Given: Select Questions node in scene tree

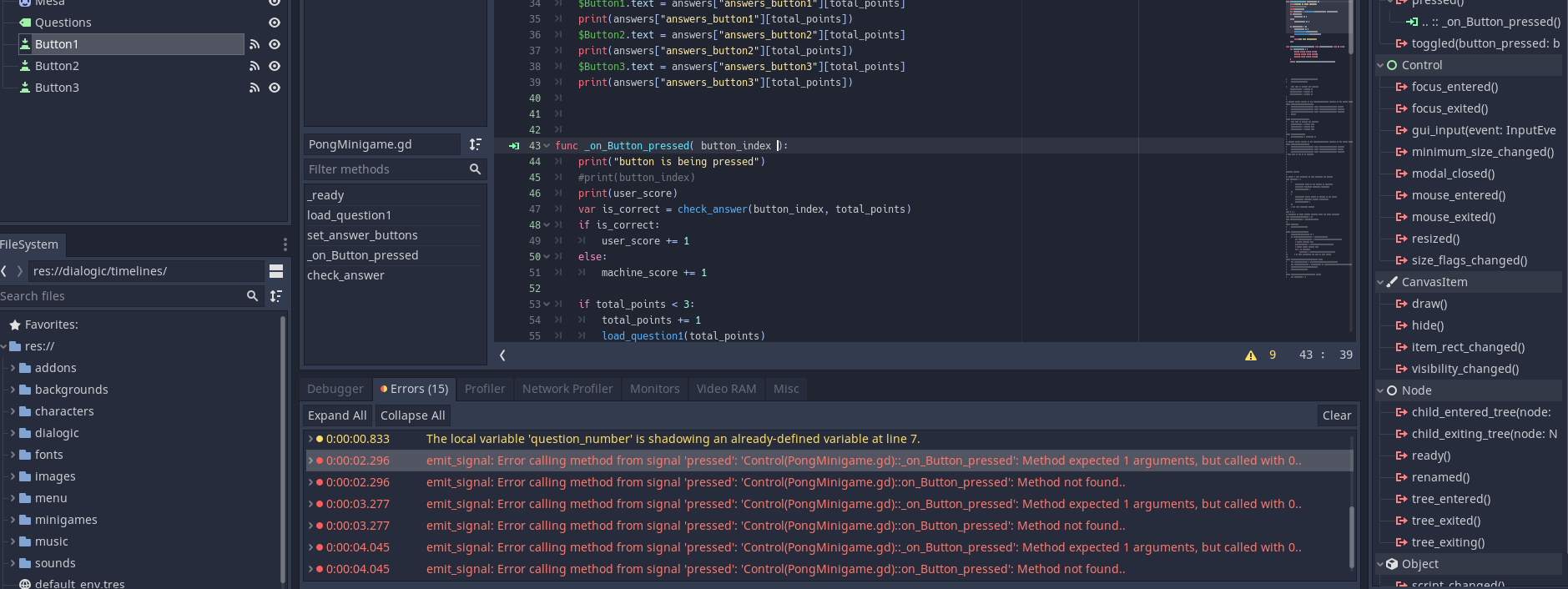Looking at the screenshot, I should pos(63,23).
